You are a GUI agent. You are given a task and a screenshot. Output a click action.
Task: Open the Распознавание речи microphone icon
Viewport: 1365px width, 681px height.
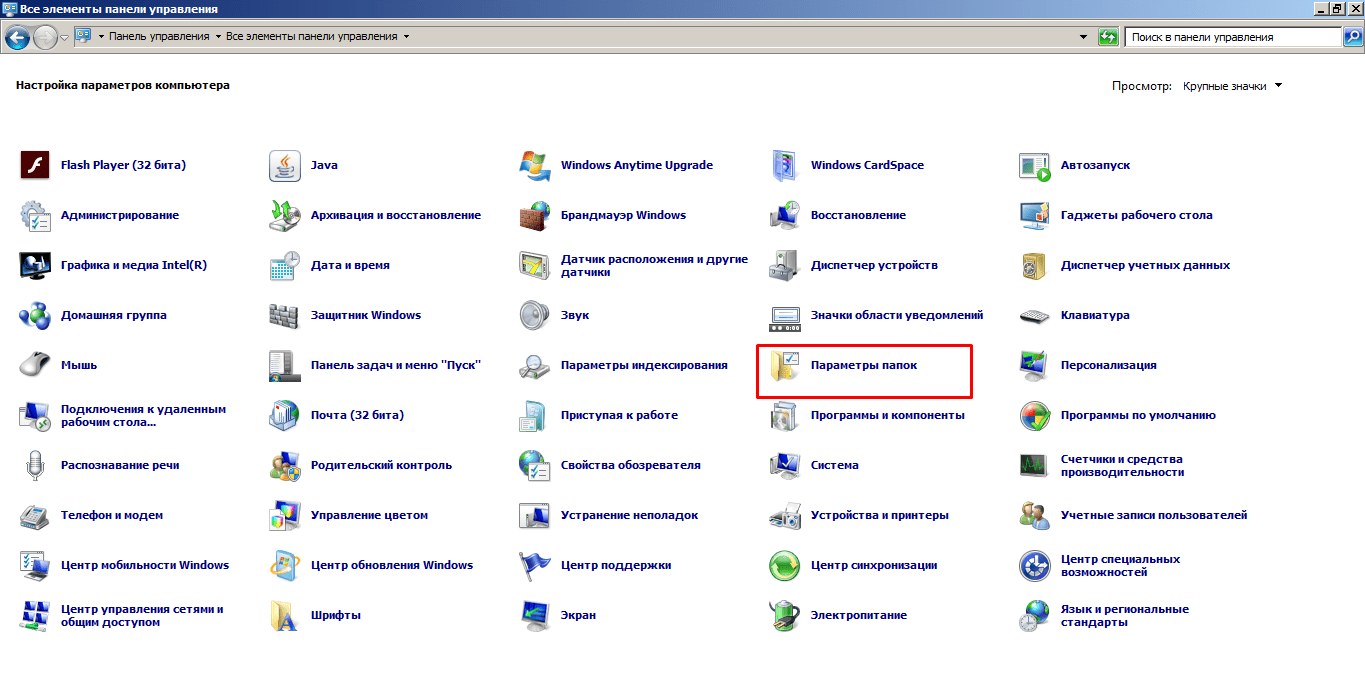(35, 465)
